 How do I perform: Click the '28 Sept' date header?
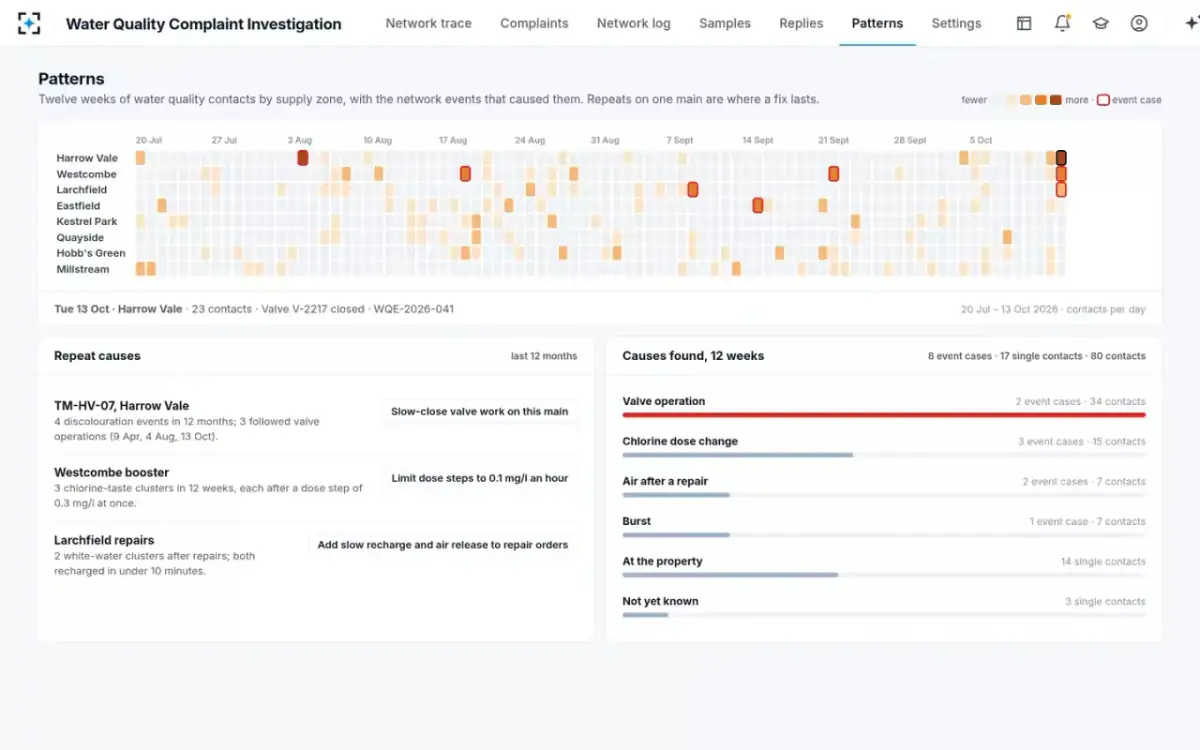pyautogui.click(x=909, y=140)
